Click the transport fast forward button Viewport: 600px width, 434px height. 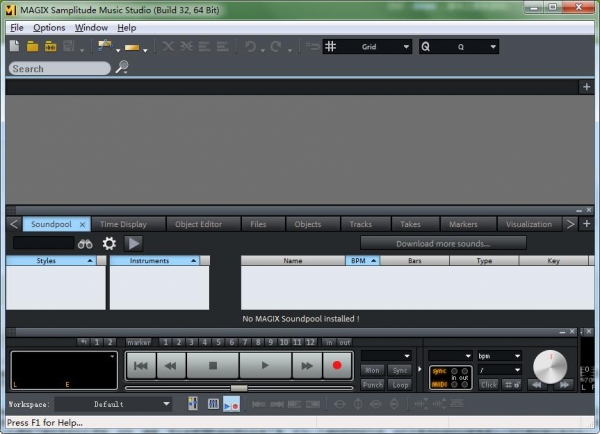(x=307, y=366)
